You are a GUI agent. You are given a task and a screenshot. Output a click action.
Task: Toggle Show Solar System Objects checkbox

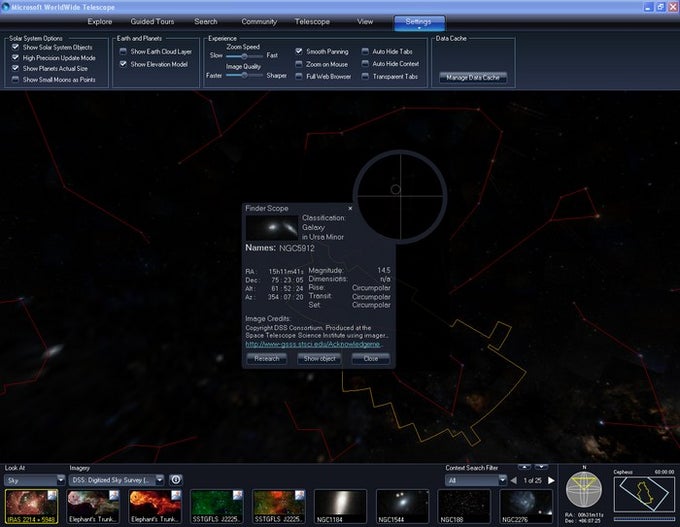pyautogui.click(x=16, y=47)
